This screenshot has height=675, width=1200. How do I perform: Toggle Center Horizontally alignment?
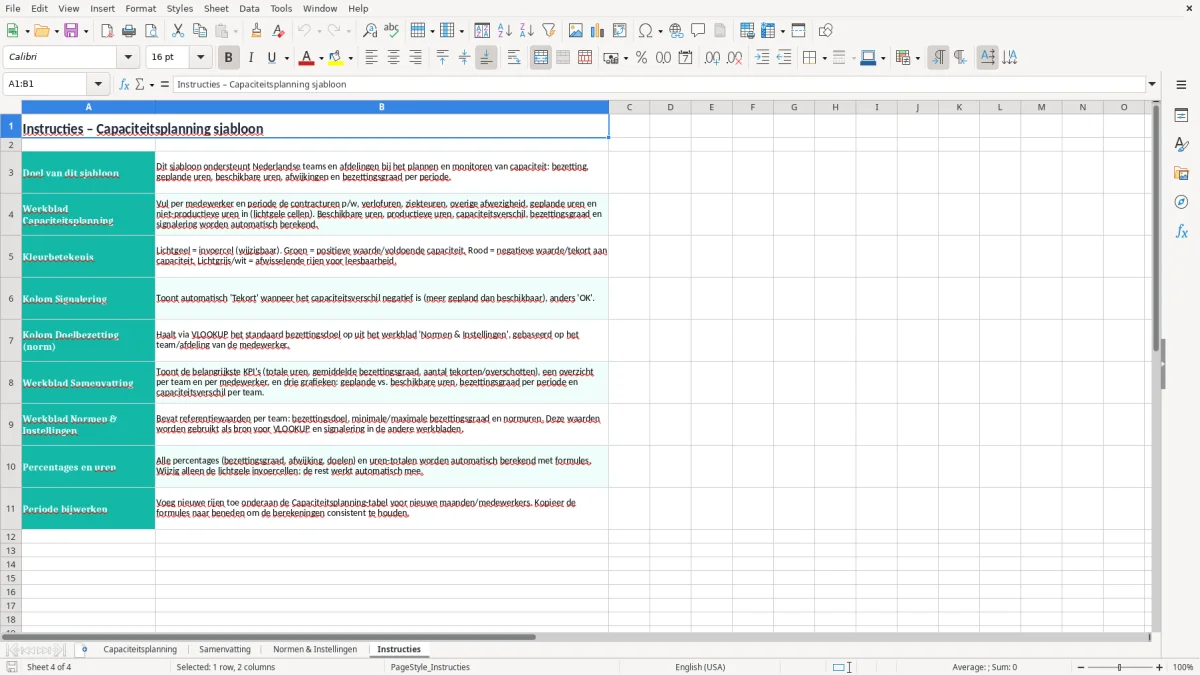tap(393, 58)
